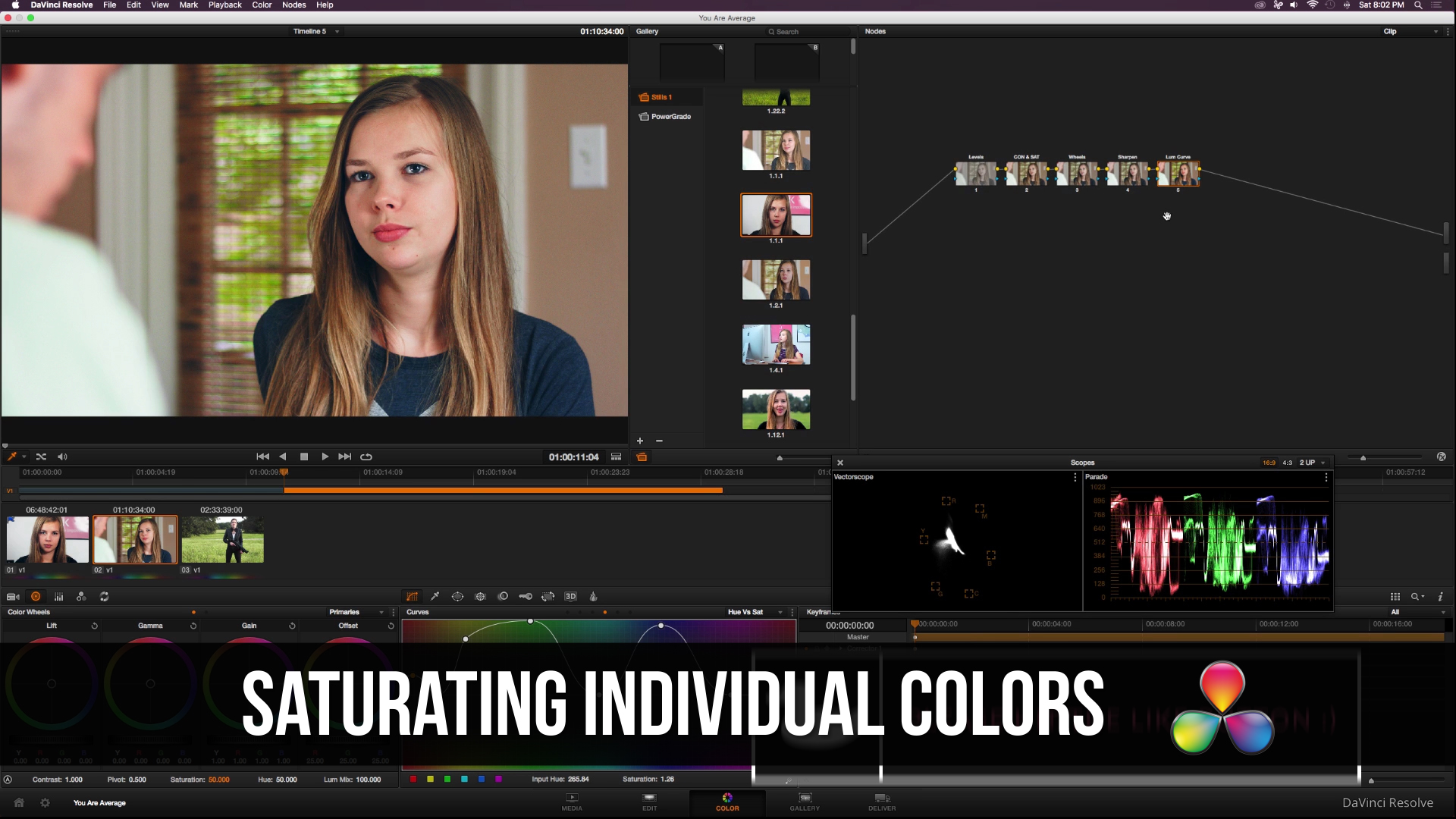Open the Clip dropdown in Nodes panel
Screen dimensions: 1456x819
point(1436,31)
